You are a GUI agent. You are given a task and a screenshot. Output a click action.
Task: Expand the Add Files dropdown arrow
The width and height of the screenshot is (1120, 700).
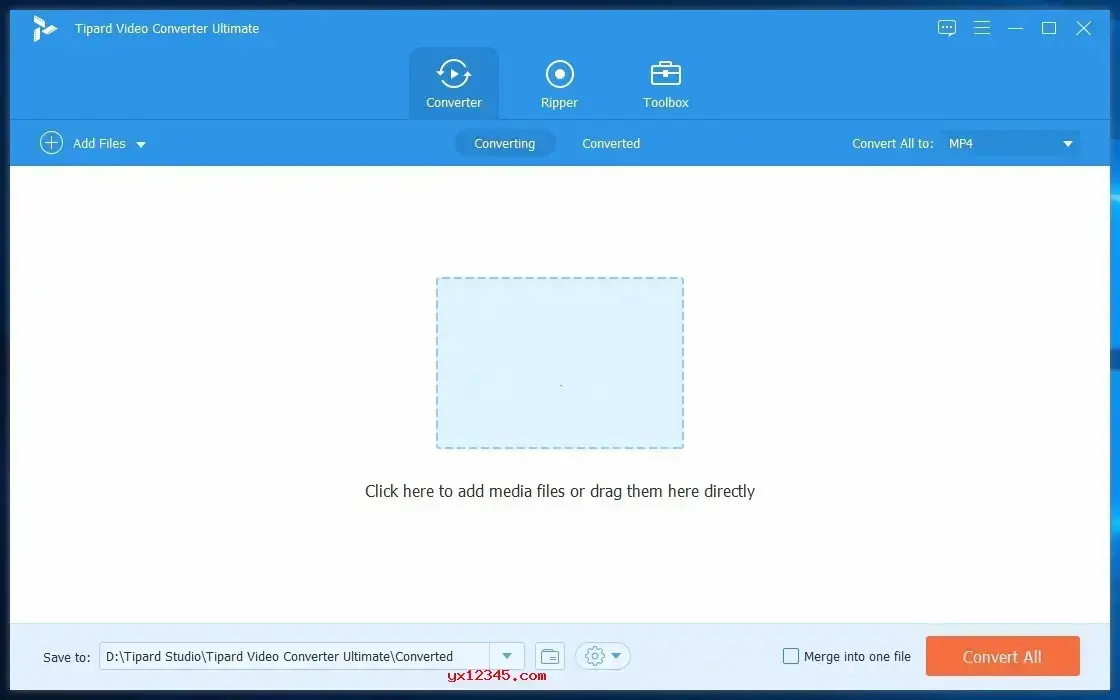click(141, 144)
